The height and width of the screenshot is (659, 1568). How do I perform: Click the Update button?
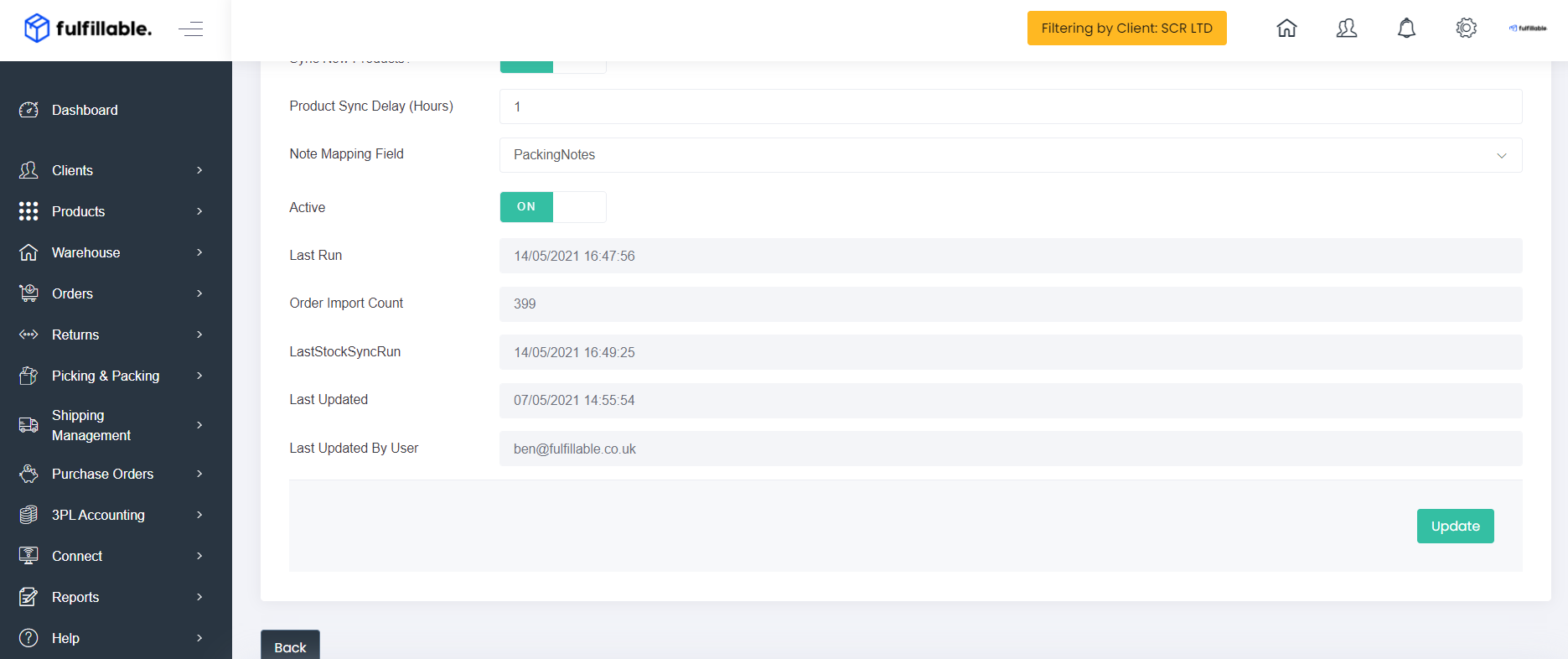coord(1455,526)
